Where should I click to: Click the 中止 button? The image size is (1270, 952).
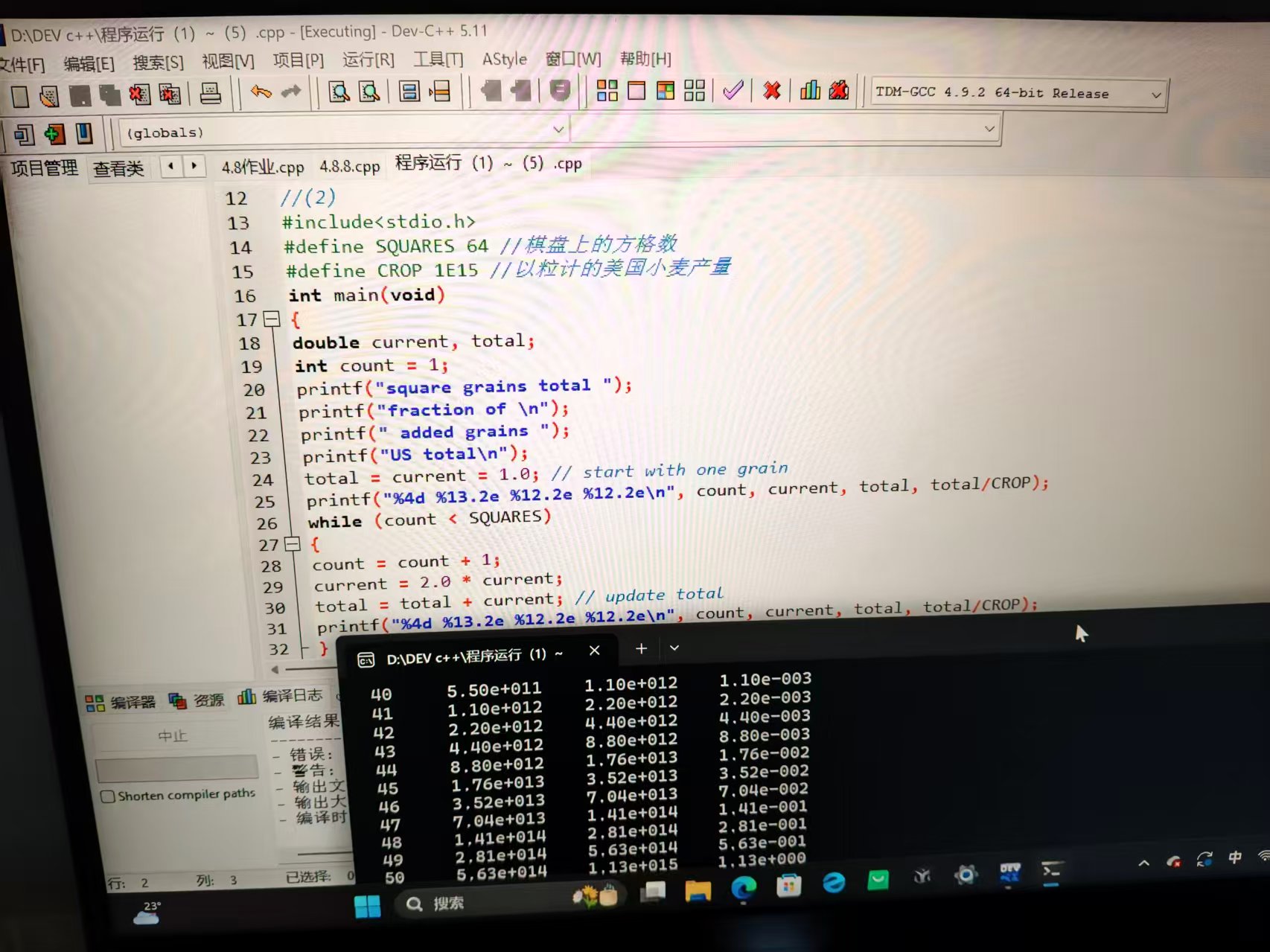[173, 735]
